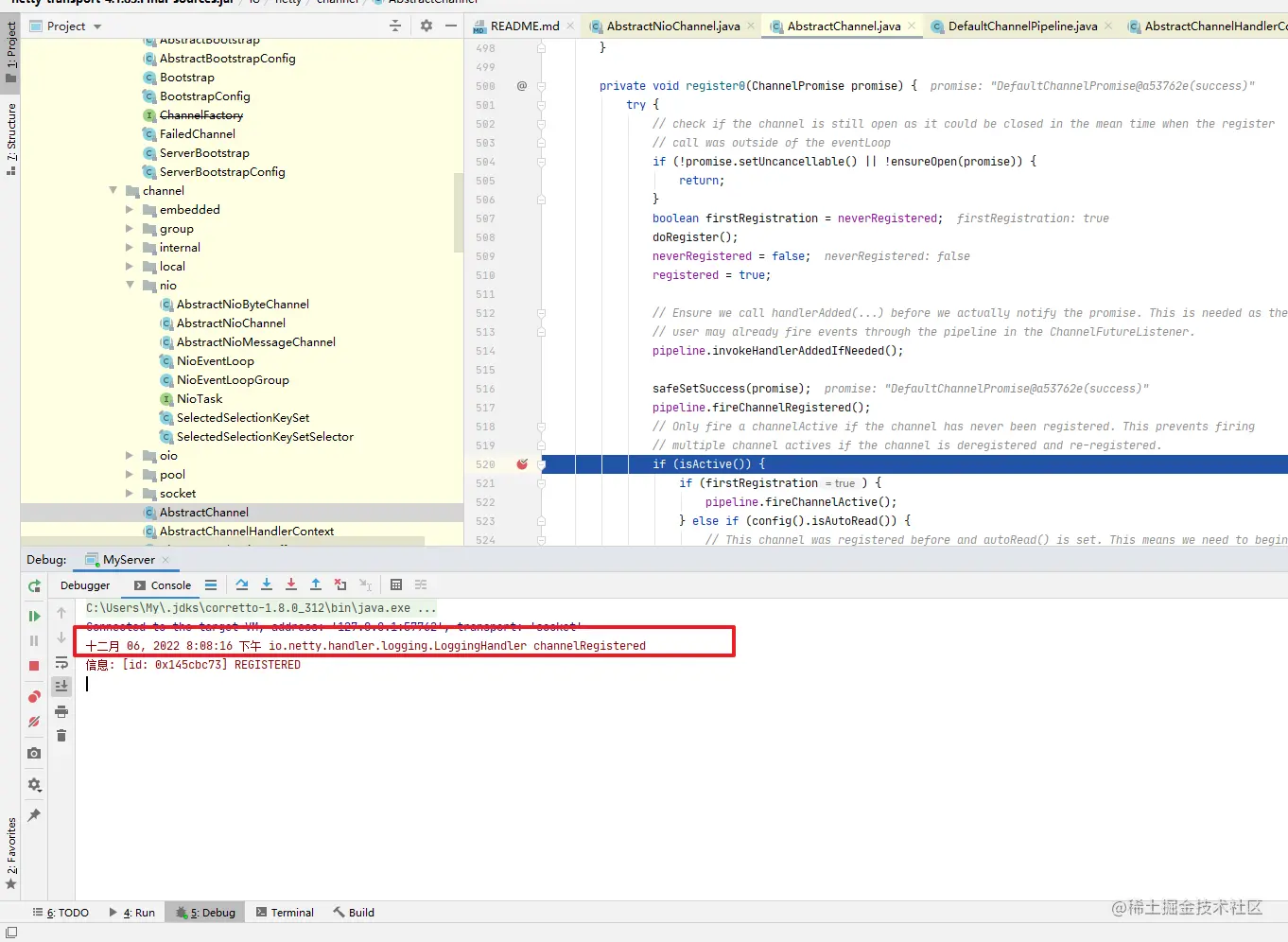Screen dimensions: 1288x942
Task: Step Into the method call
Action: pos(267,584)
